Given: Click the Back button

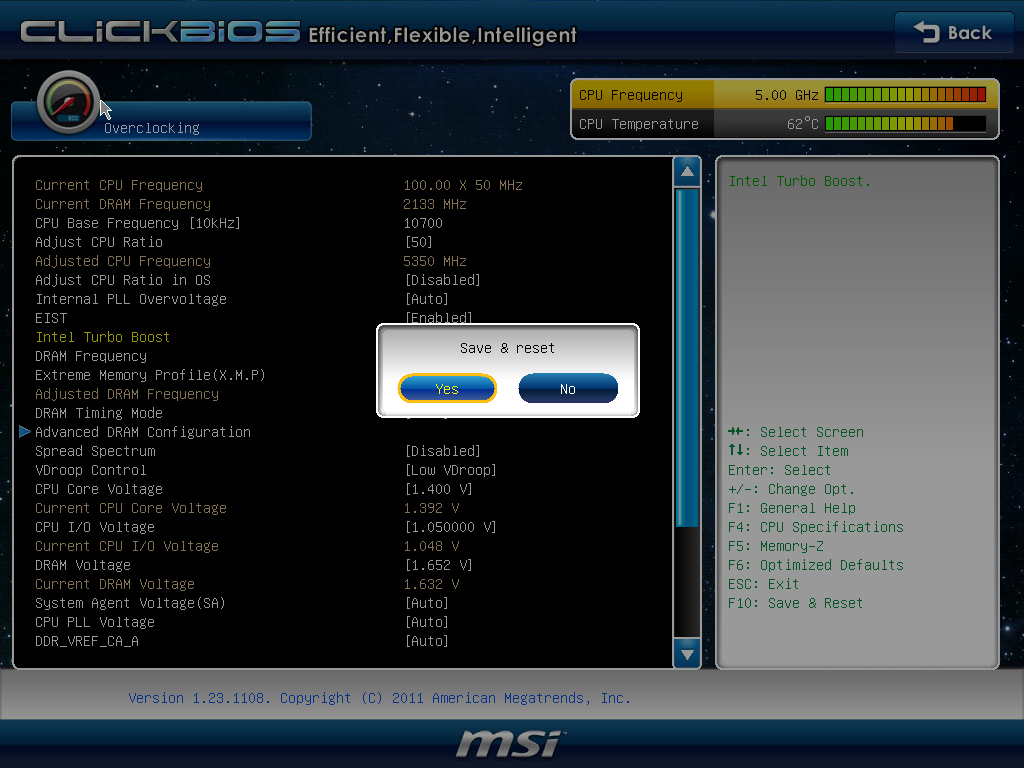Looking at the screenshot, I should pyautogui.click(x=953, y=33).
